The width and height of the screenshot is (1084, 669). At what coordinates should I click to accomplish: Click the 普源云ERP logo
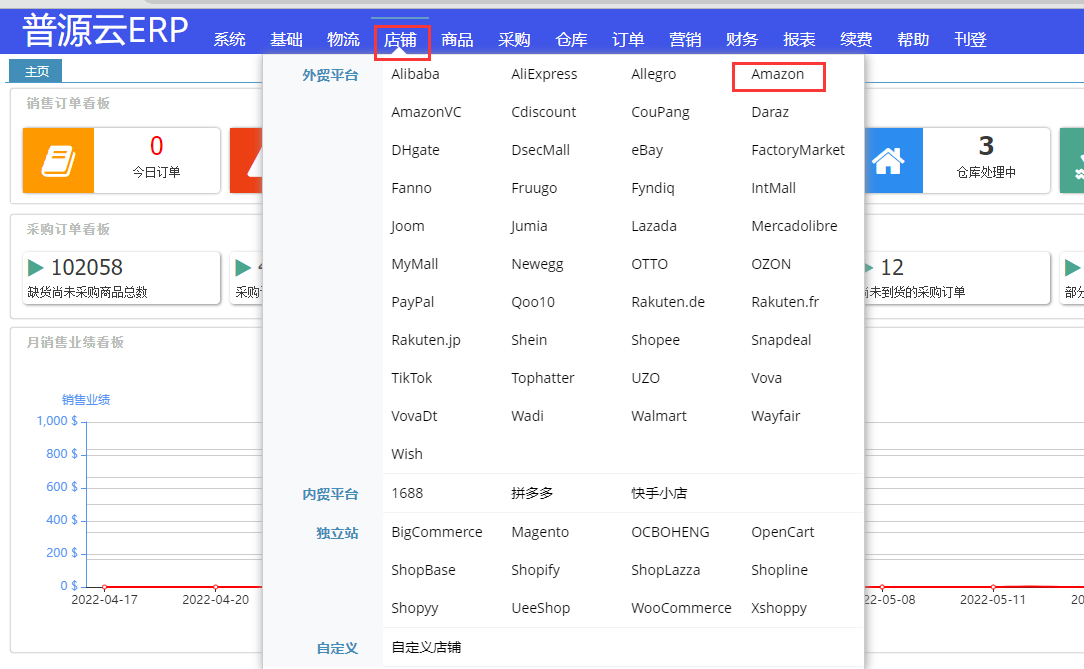(x=105, y=30)
